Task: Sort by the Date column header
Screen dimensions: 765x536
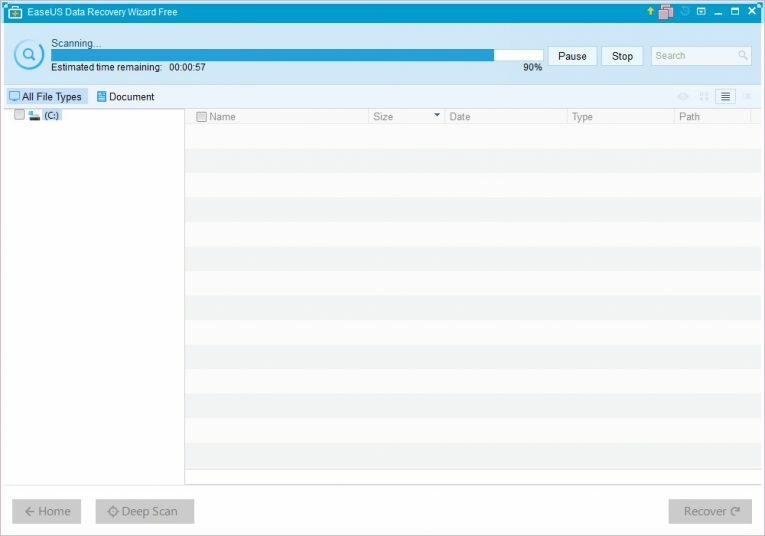Action: (460, 117)
